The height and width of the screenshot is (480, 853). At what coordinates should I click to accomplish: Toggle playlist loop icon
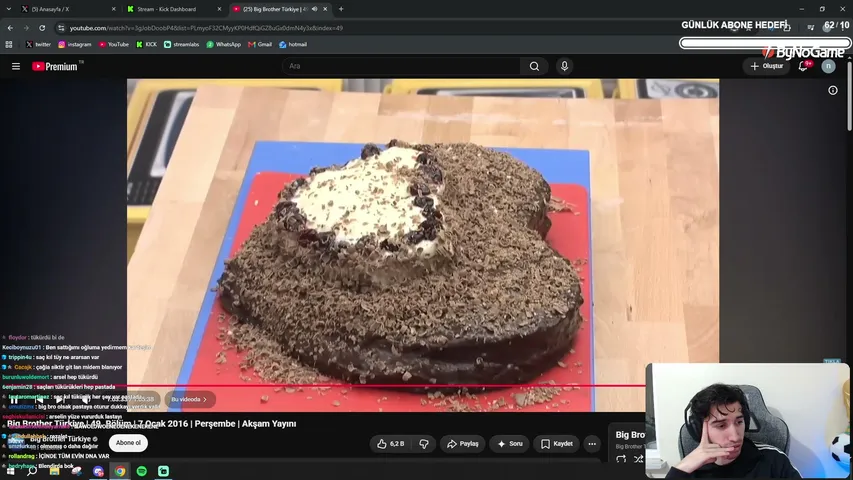(x=621, y=460)
